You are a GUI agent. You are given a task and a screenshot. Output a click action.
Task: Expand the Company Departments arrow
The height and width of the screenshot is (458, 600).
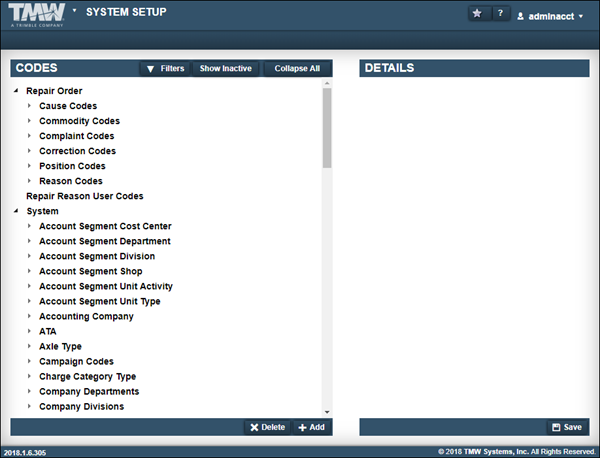coord(29,391)
